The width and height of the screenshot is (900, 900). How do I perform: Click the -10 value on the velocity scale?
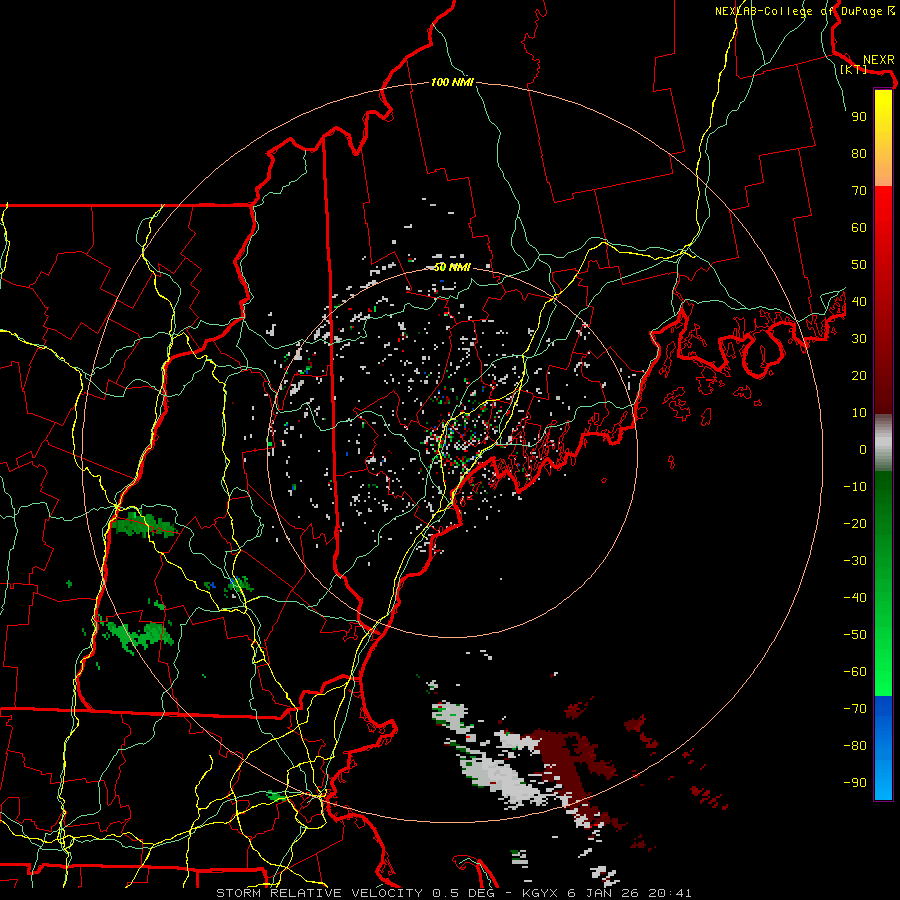coord(855,487)
